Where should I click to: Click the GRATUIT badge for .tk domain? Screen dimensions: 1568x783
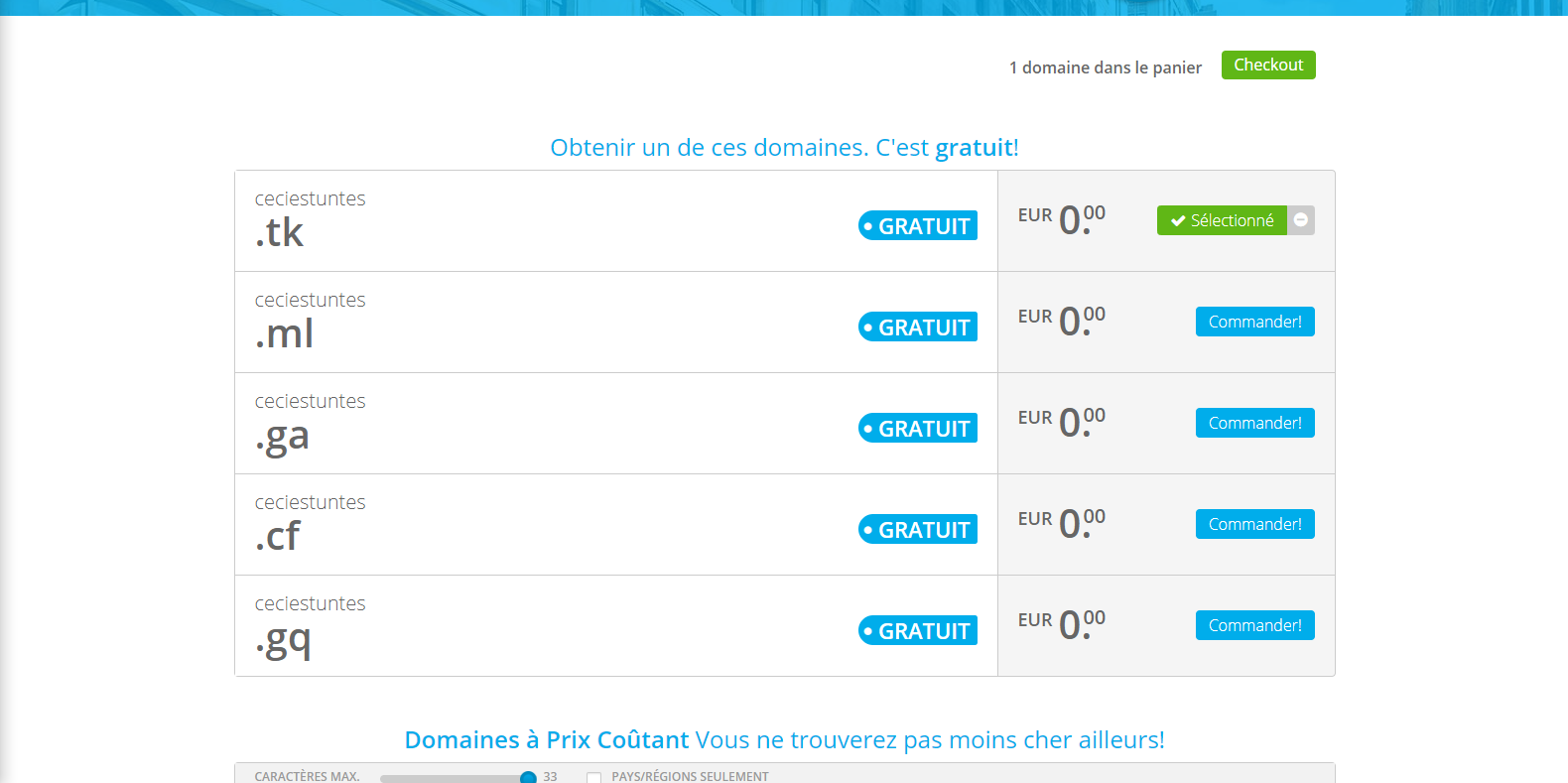918,226
